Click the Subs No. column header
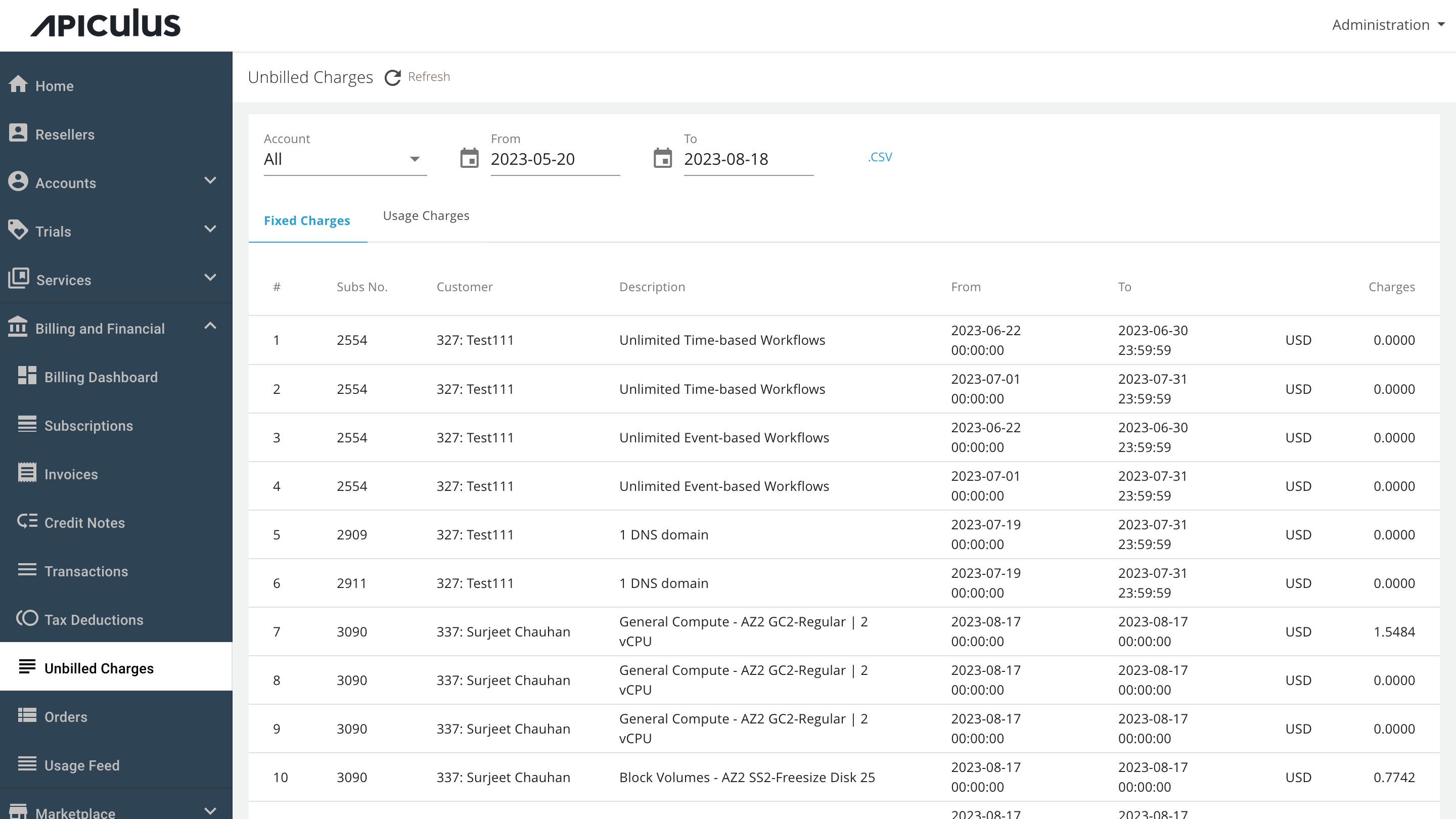 coord(362,287)
